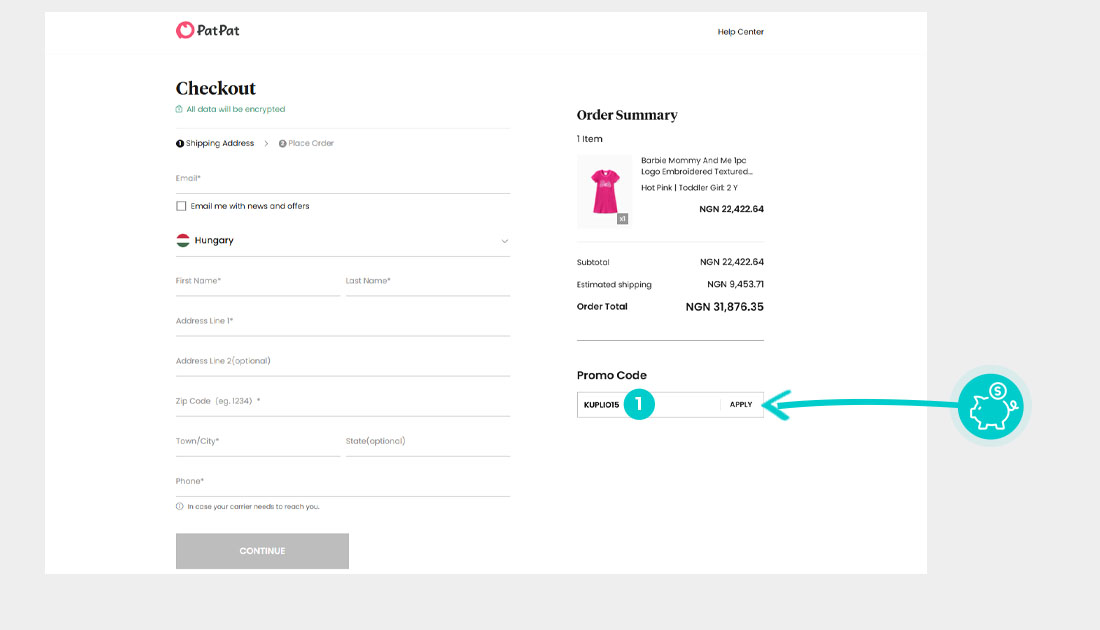Apply the promo code
The height and width of the screenshot is (630, 1100).
pyautogui.click(x=741, y=405)
